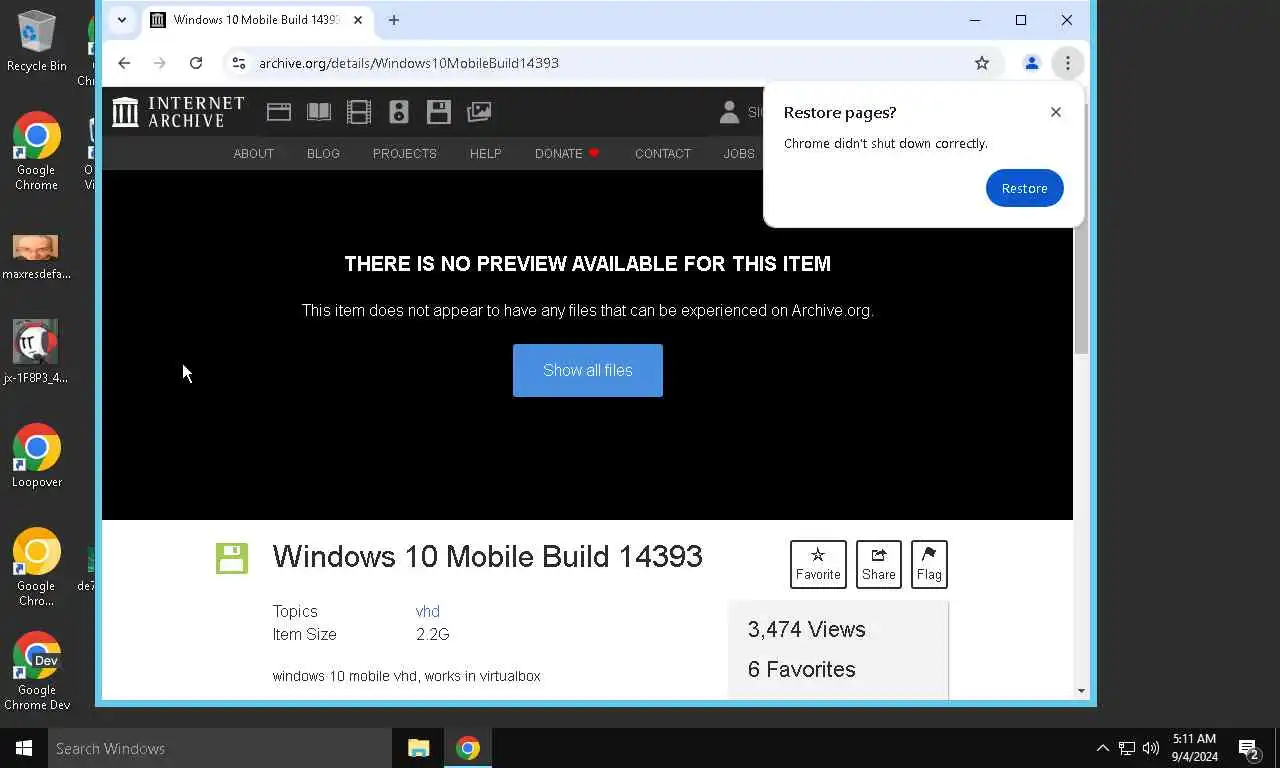Screen dimensions: 1280x768
Task: Expand the tab search dropdown arrow
Action: tap(122, 20)
